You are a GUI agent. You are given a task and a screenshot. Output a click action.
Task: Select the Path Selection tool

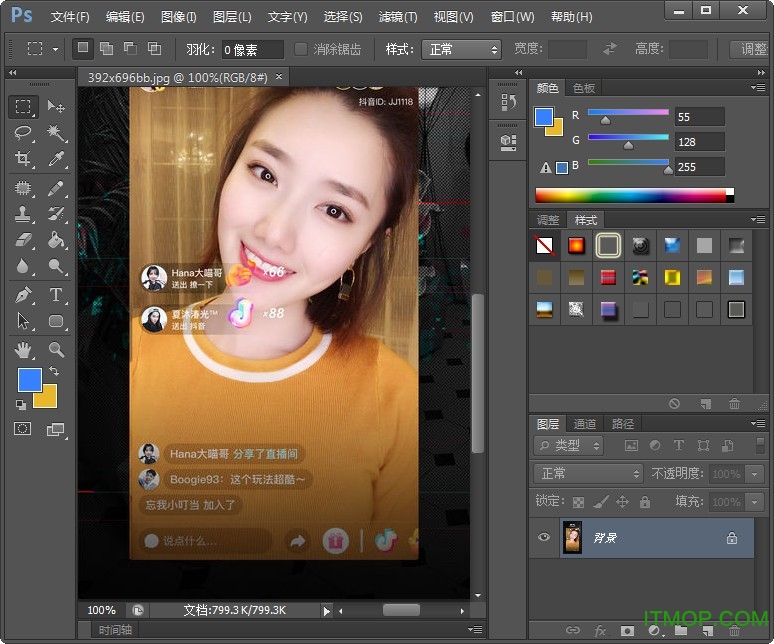point(23,321)
